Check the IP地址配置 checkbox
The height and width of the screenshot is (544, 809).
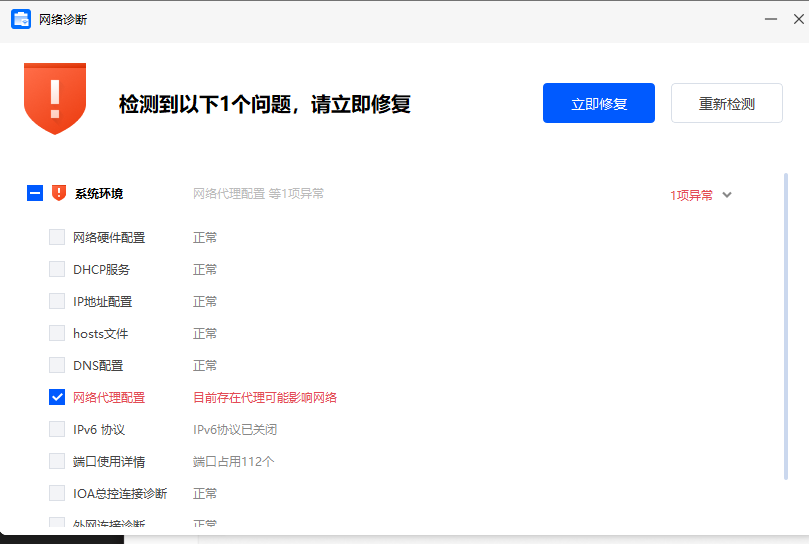tap(57, 301)
